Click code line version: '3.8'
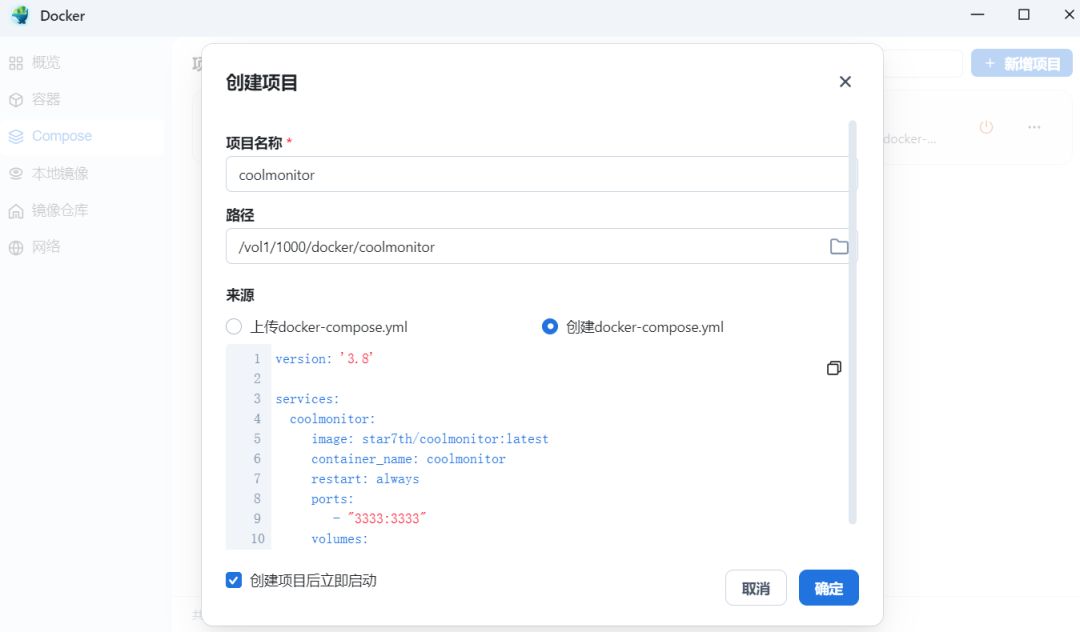This screenshot has width=1080, height=632. click(324, 359)
